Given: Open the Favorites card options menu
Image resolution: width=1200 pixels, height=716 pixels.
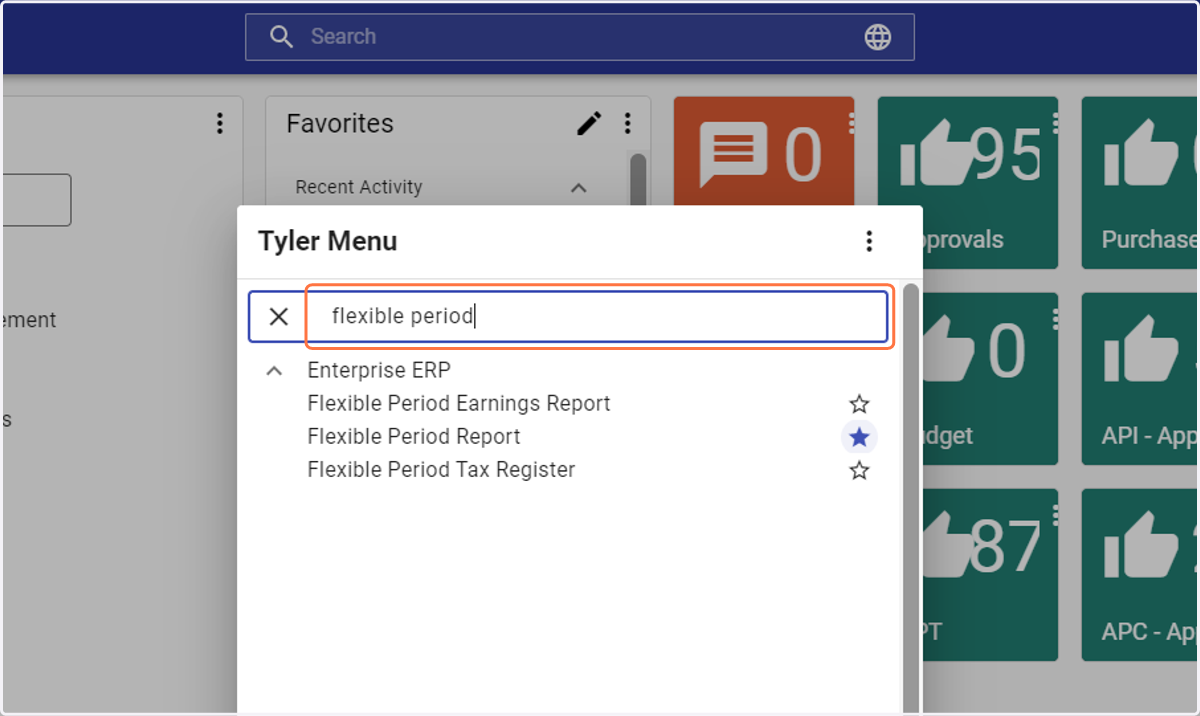Looking at the screenshot, I should 628,123.
